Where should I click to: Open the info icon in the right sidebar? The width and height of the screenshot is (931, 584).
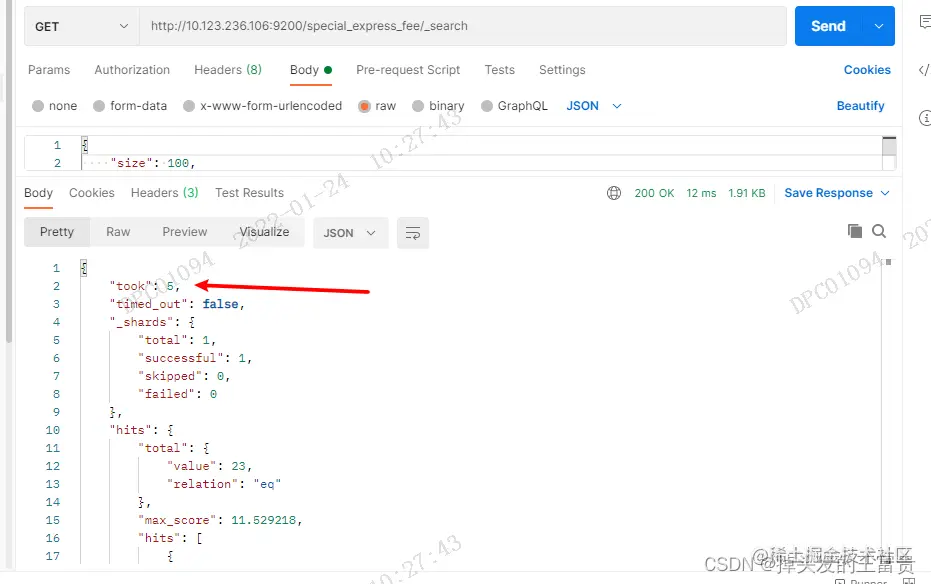pos(924,118)
